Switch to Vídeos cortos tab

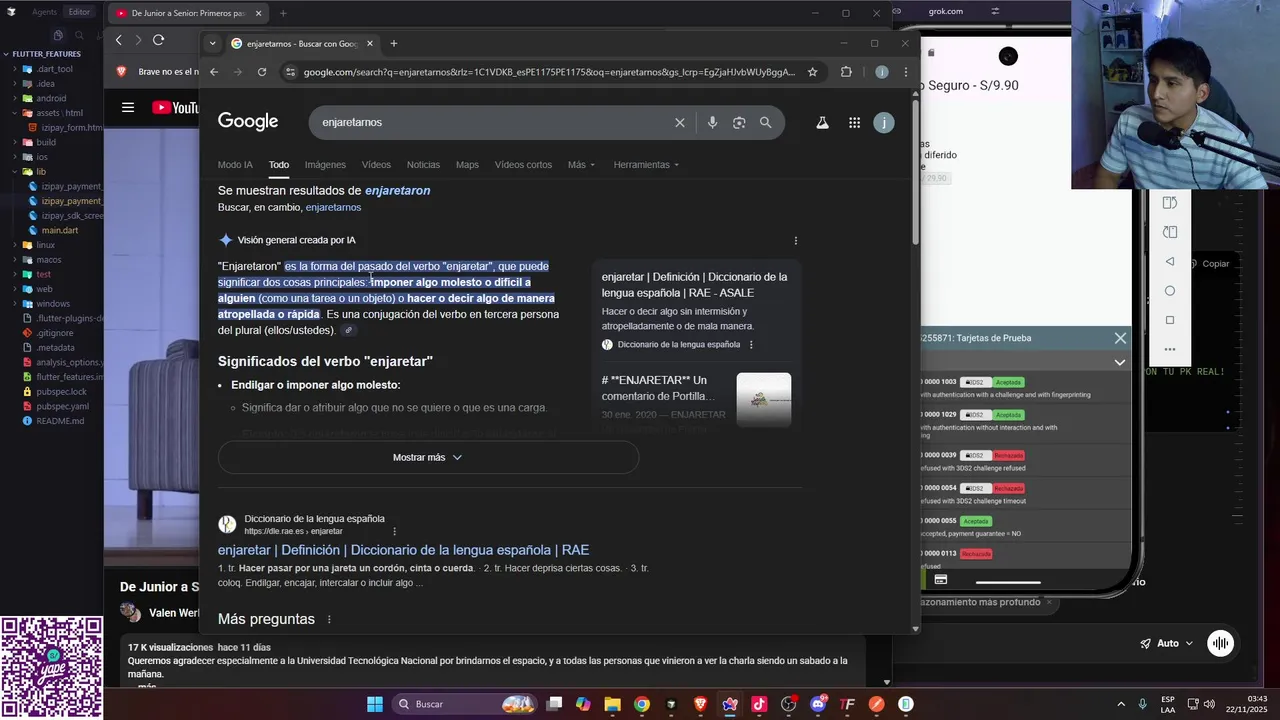(523, 165)
